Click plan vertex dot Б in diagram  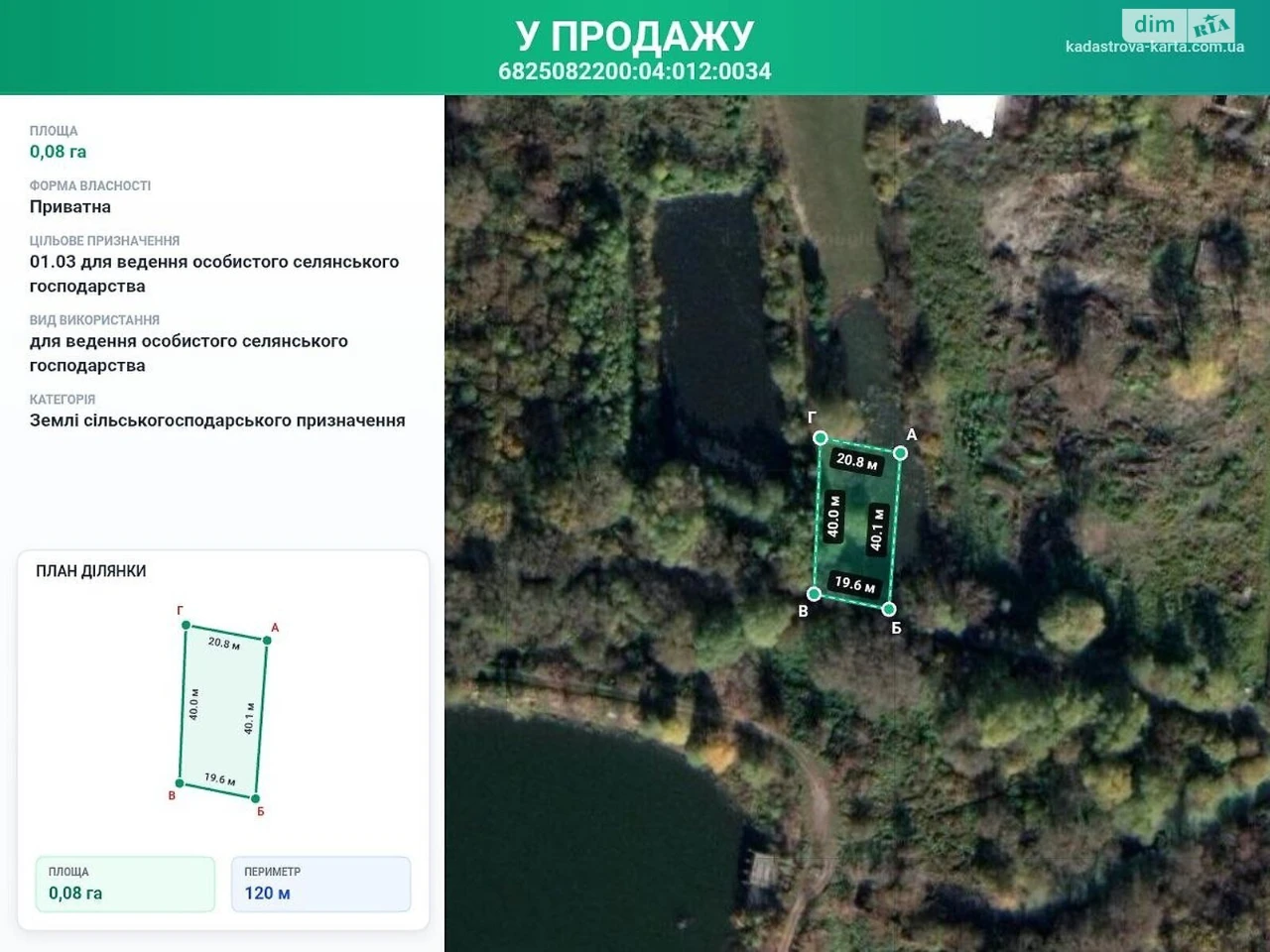tap(255, 798)
